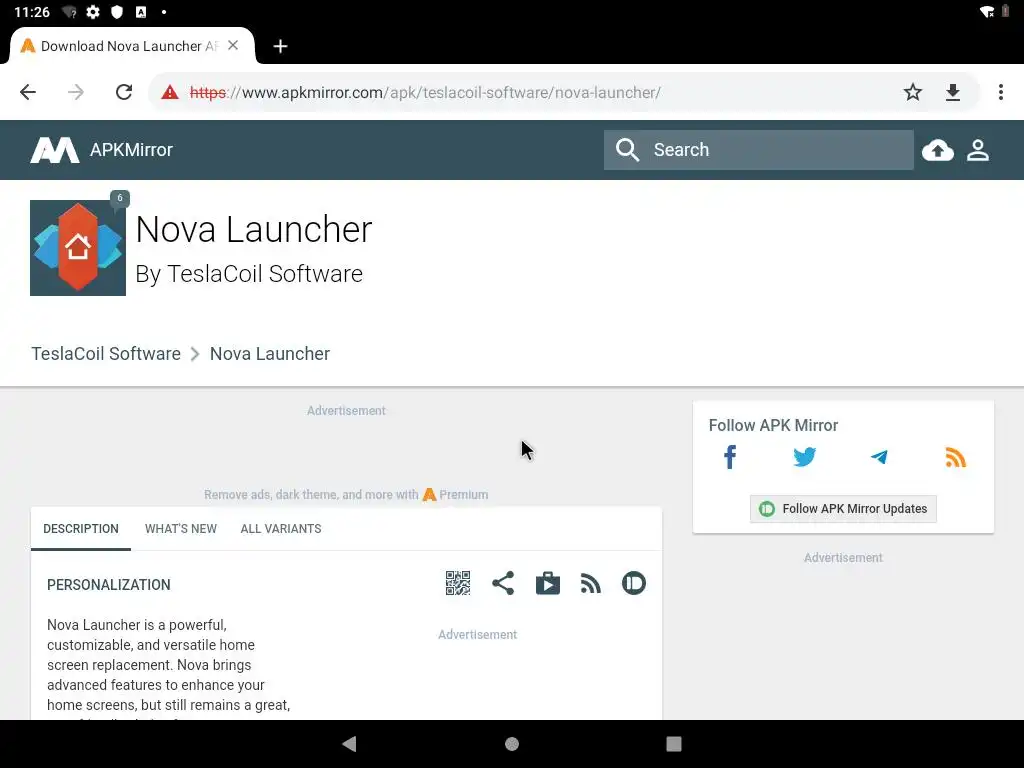
Task: Show the QR code icon
Action: [x=458, y=583]
